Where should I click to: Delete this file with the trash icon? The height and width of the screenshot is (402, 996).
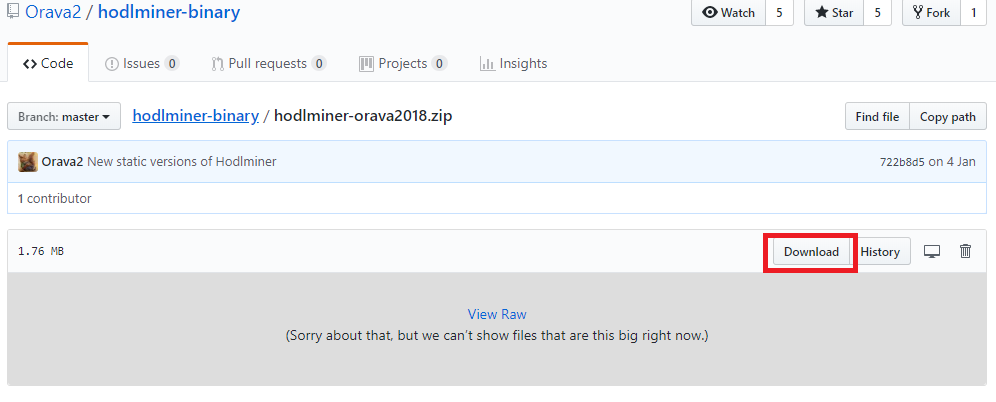965,251
